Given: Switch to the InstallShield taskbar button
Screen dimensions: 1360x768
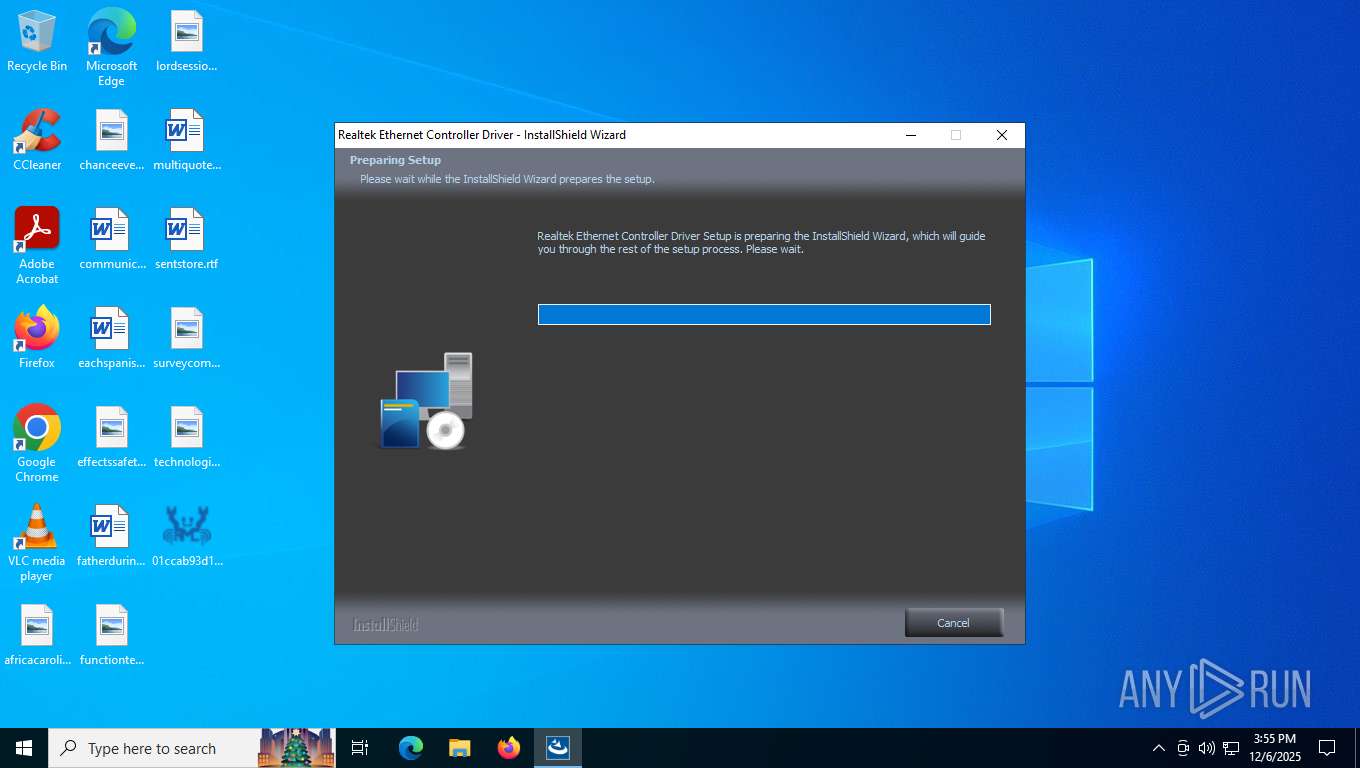Looking at the screenshot, I should [558, 748].
